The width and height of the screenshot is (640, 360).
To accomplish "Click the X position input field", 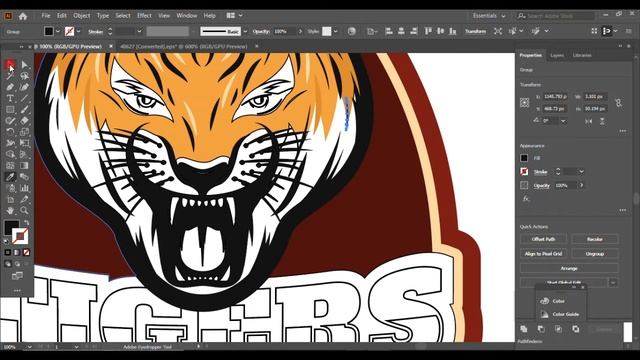I will pos(556,97).
